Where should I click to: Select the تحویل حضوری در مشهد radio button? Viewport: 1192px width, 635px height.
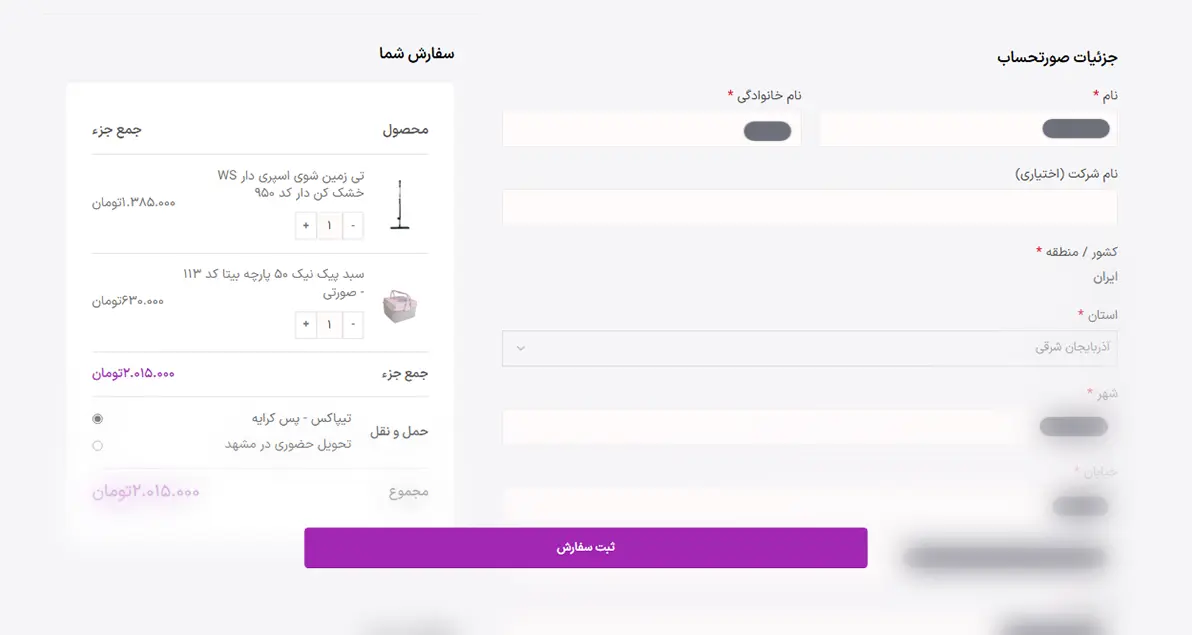[x=97, y=446]
